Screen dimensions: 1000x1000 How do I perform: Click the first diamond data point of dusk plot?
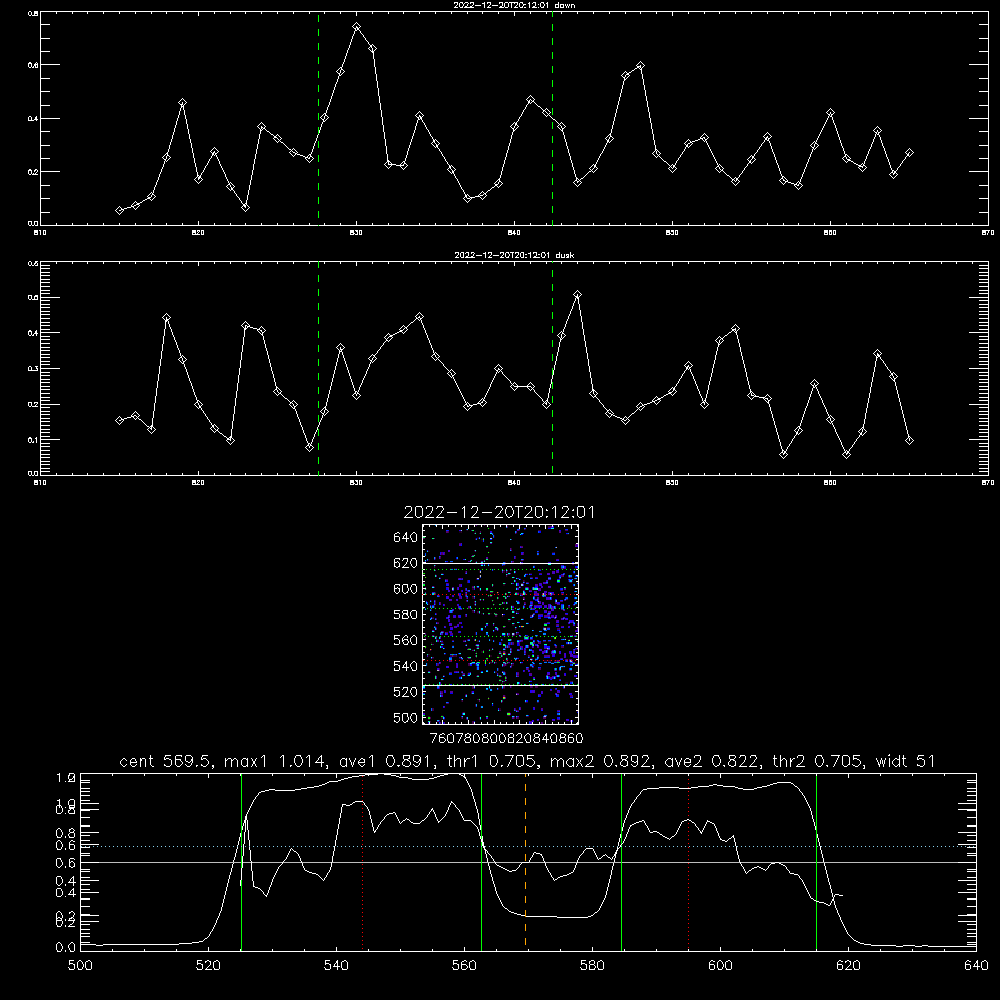pos(119,420)
